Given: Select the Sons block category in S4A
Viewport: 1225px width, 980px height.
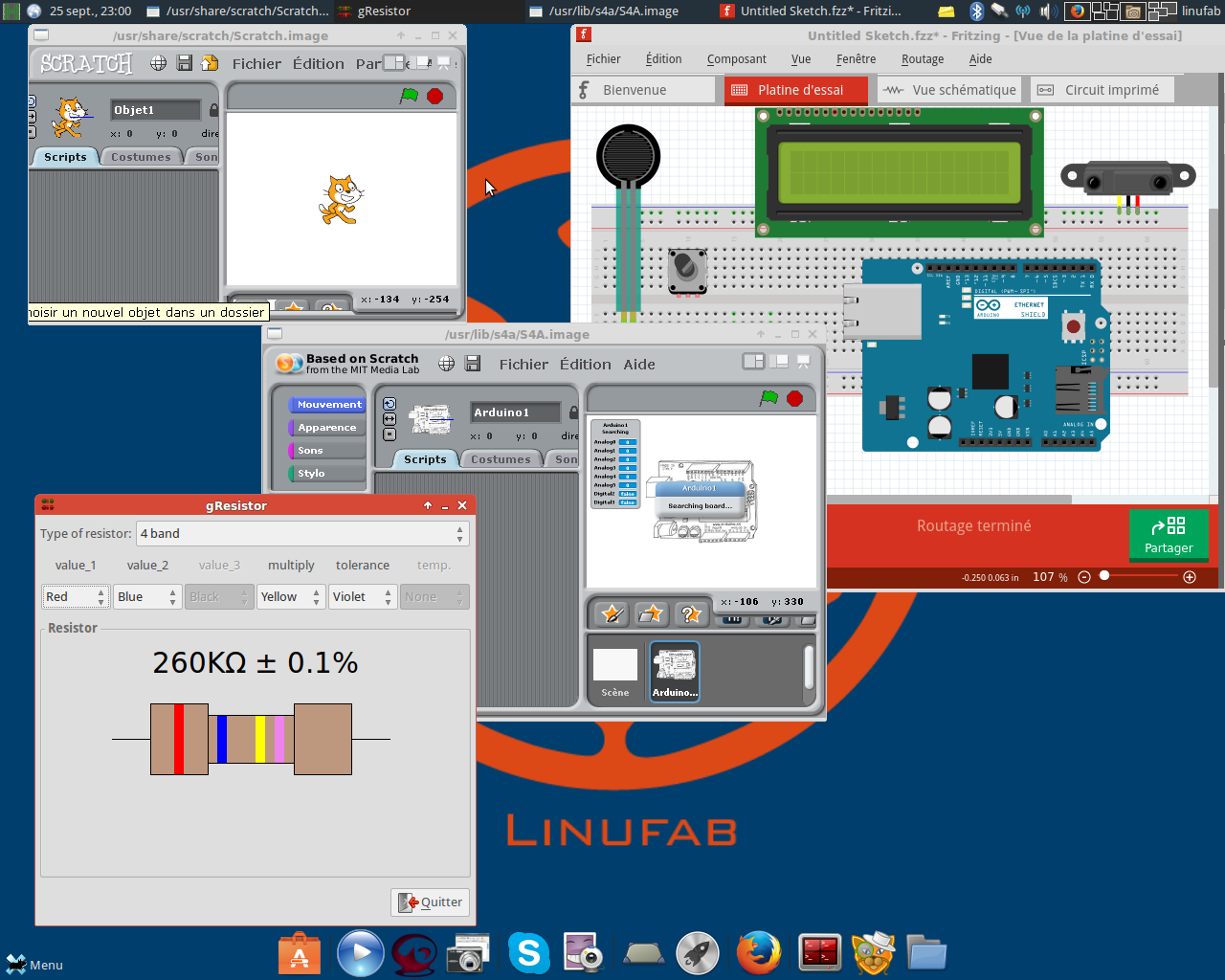Looking at the screenshot, I should pyautogui.click(x=327, y=450).
